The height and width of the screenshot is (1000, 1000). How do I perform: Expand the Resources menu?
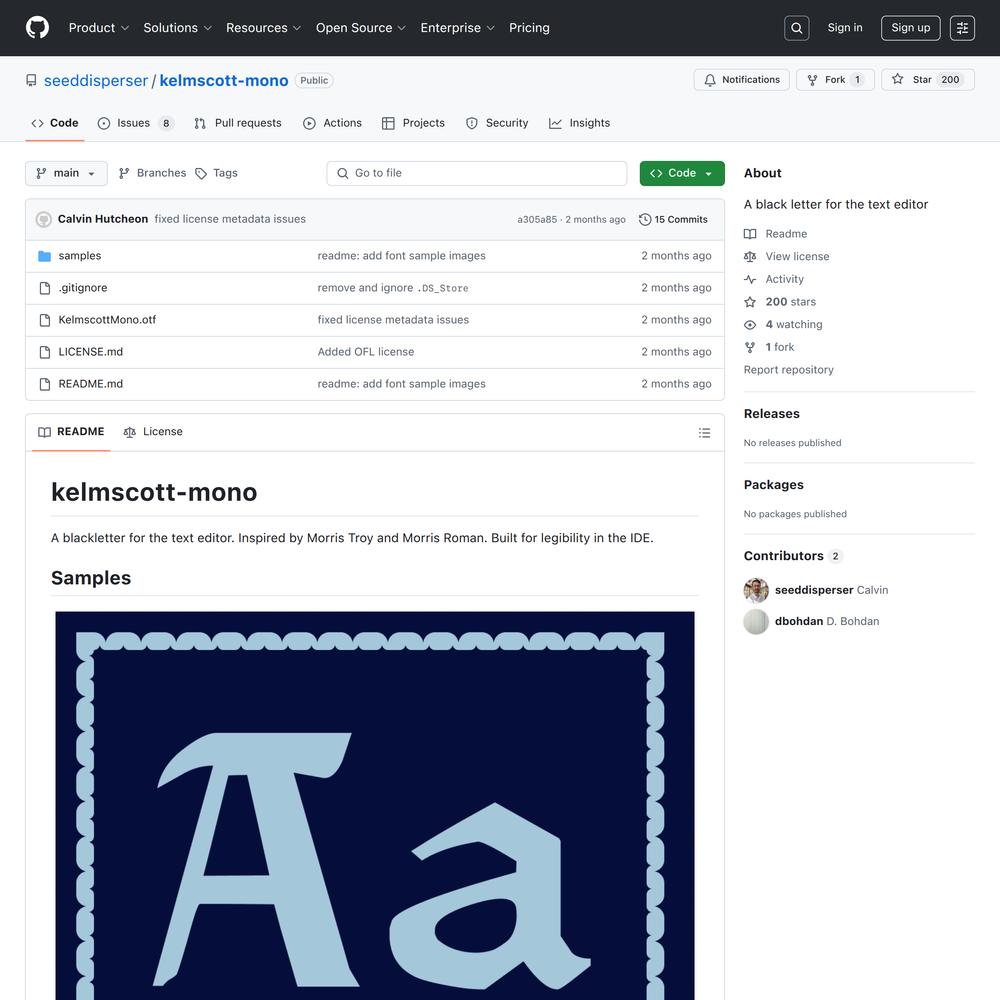point(263,28)
